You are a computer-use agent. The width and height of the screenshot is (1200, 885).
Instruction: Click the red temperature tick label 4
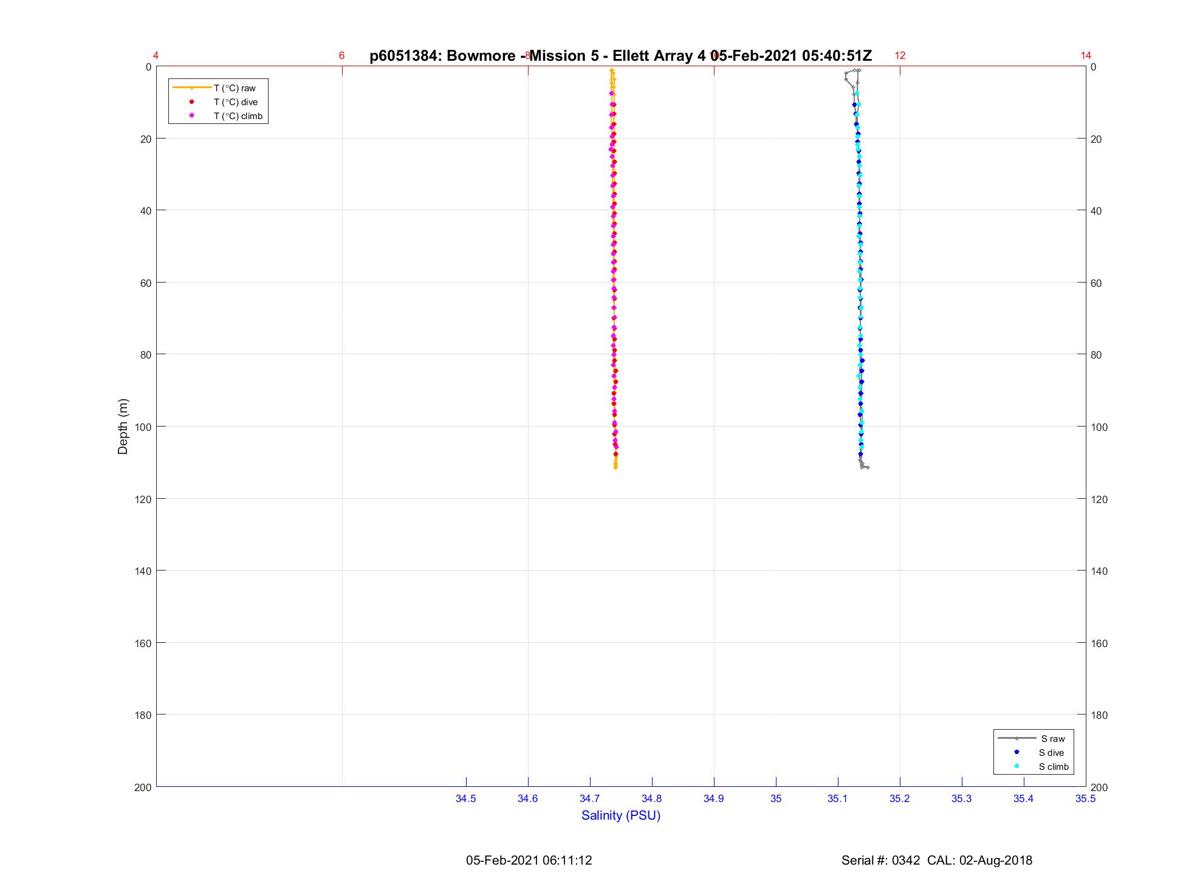[156, 56]
